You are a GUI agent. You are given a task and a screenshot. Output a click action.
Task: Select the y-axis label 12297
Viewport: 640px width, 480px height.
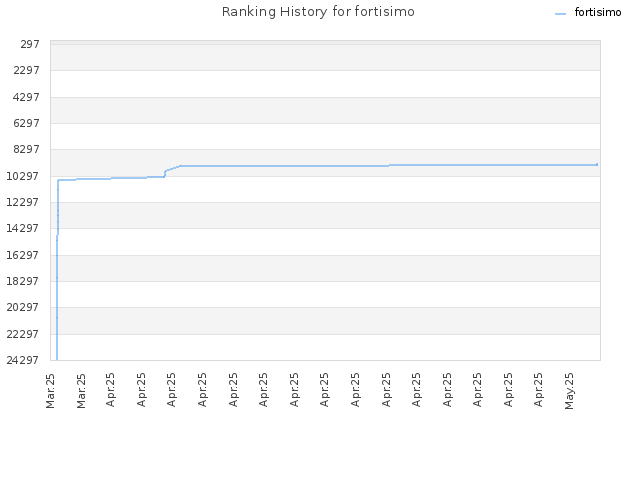23,202
